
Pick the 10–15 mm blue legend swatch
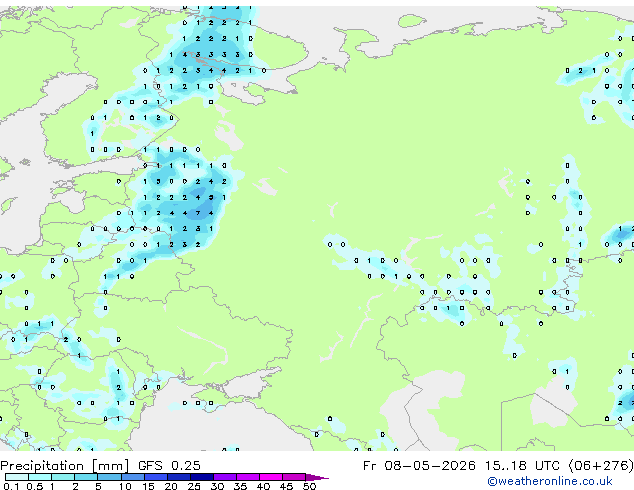click(132, 477)
